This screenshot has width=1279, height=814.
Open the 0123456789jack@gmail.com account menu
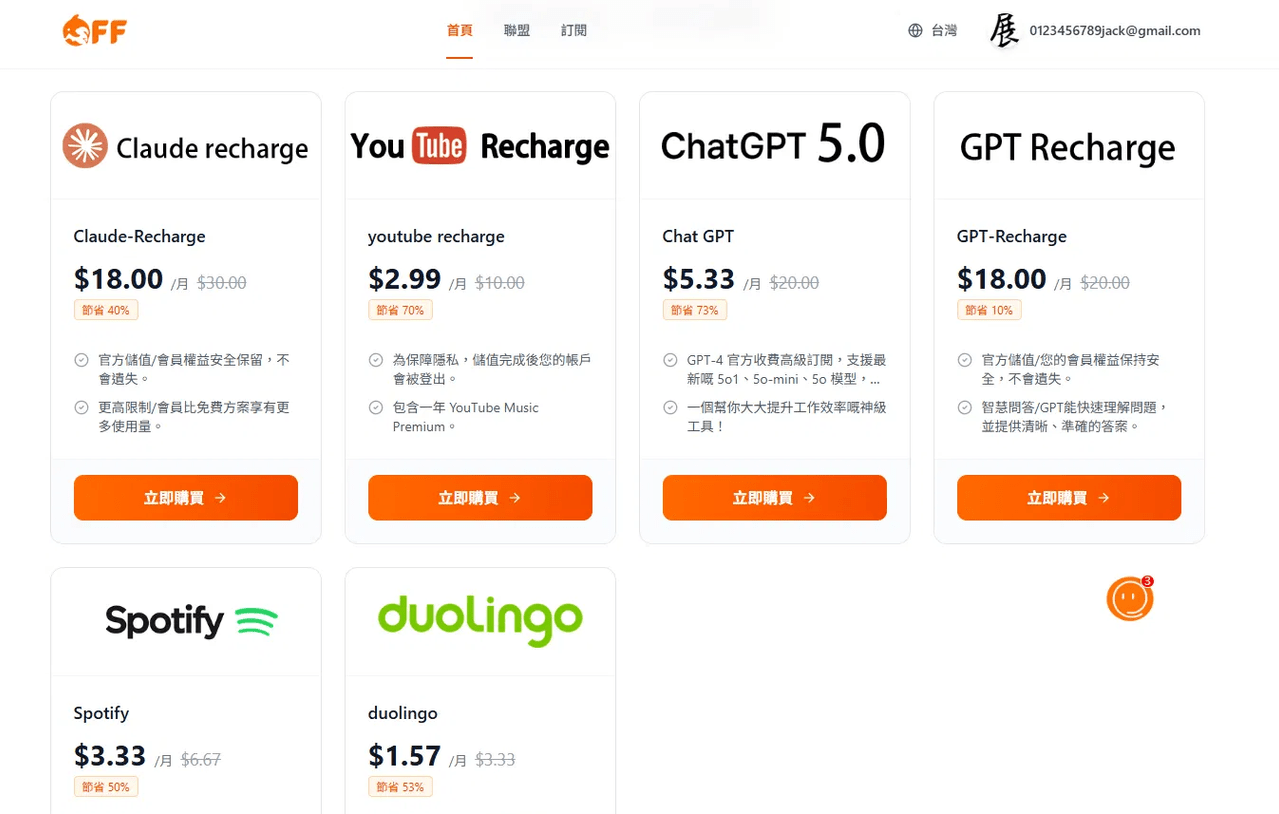point(1114,31)
